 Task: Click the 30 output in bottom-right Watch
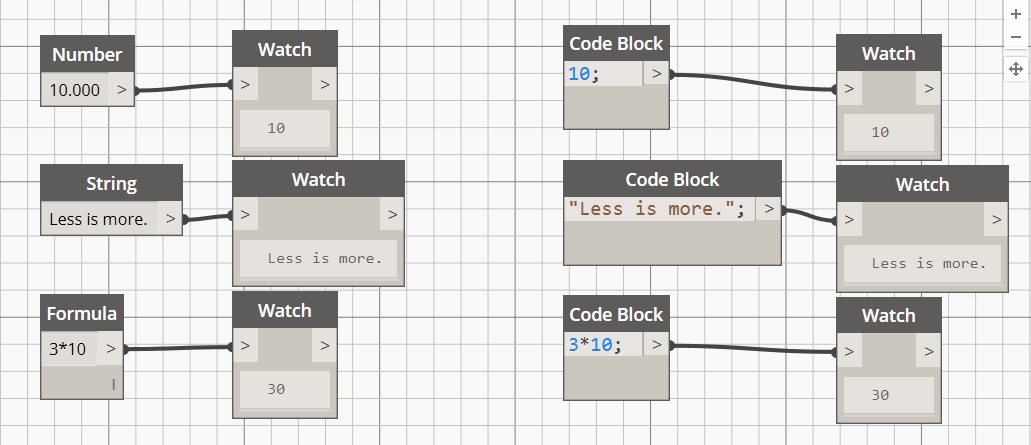[x=880, y=394]
